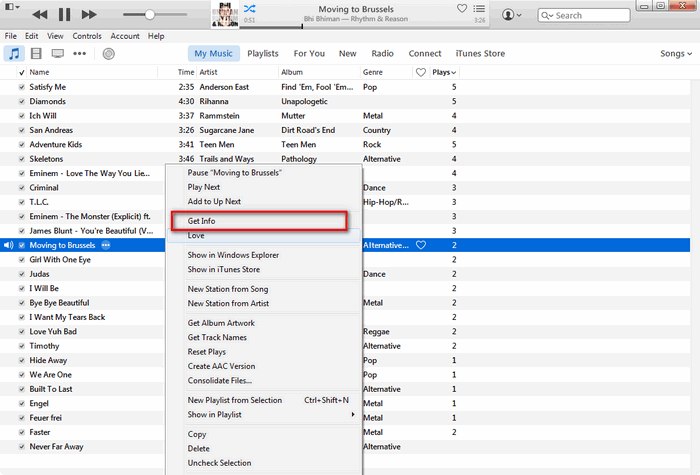This screenshot has width=700, height=475.
Task: Toggle the Judas song checkbox
Action: pyautogui.click(x=21, y=274)
